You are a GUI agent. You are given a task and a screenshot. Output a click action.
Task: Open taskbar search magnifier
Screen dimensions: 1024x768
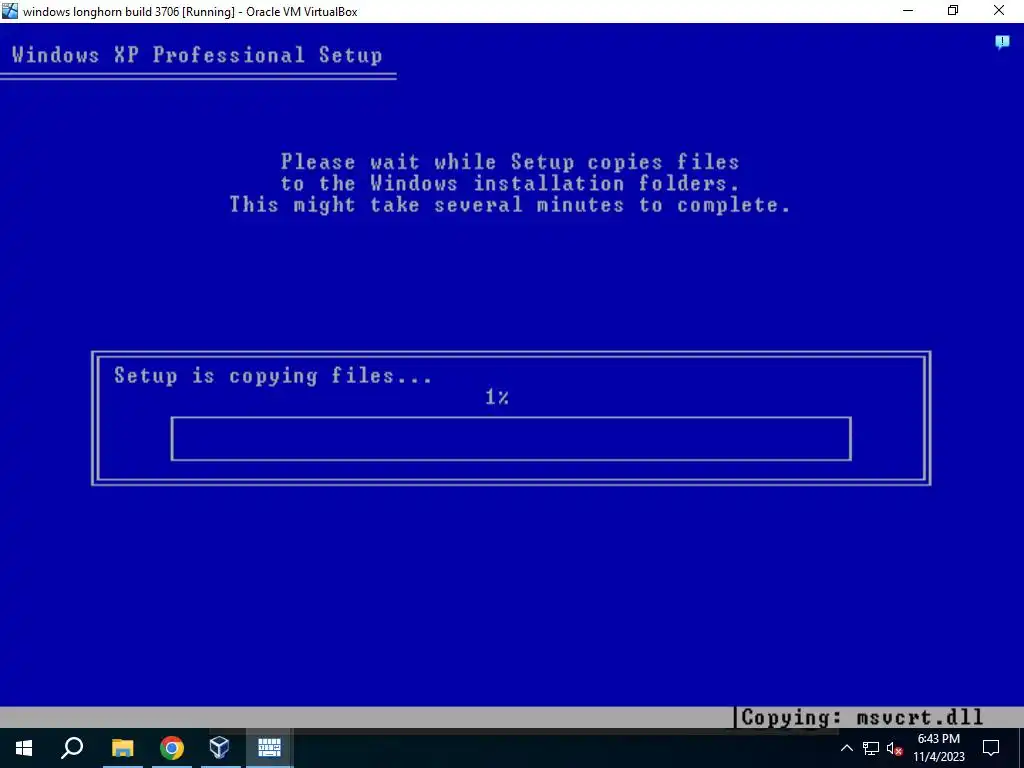pyautogui.click(x=72, y=748)
